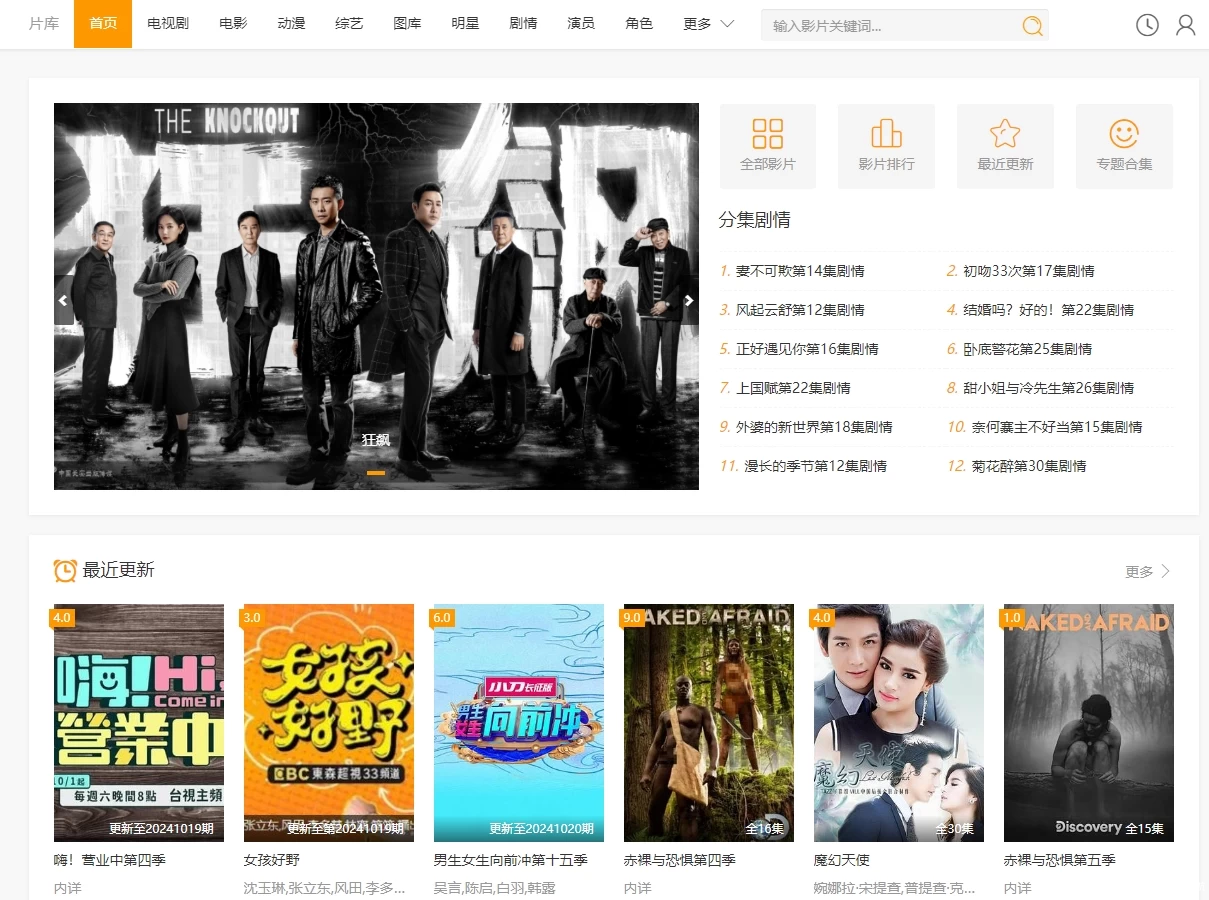Image resolution: width=1209 pixels, height=900 pixels.
Task: Open 卧底警花第25集剧情 link
Action: coord(1027,349)
